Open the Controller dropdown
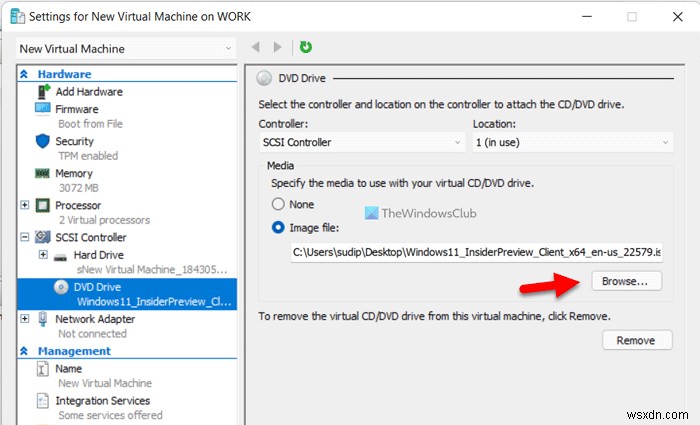 tap(362, 142)
